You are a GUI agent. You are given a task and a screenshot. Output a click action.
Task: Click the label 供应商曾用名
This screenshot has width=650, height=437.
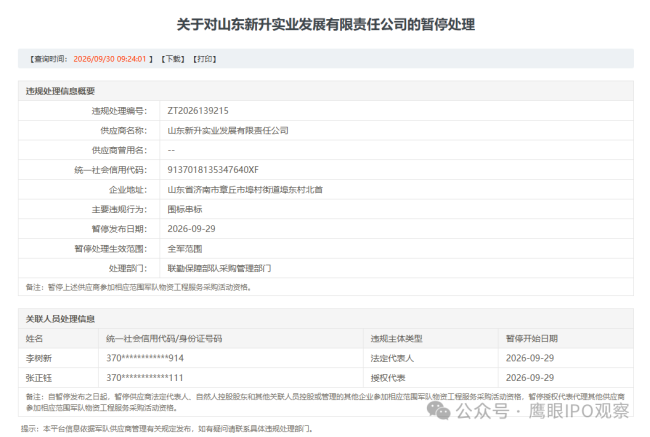pos(119,150)
